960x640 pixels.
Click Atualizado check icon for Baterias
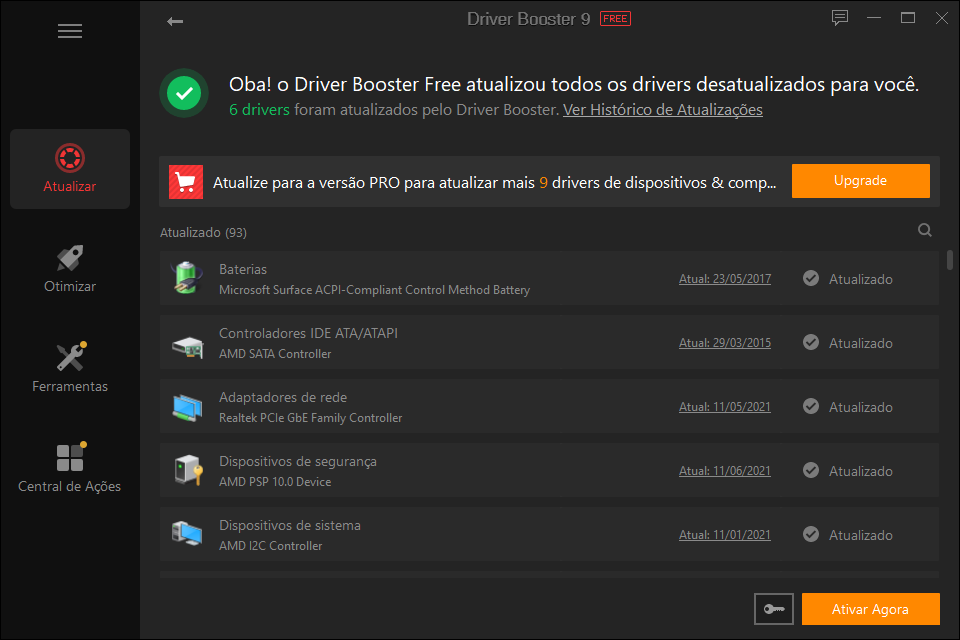tap(811, 279)
